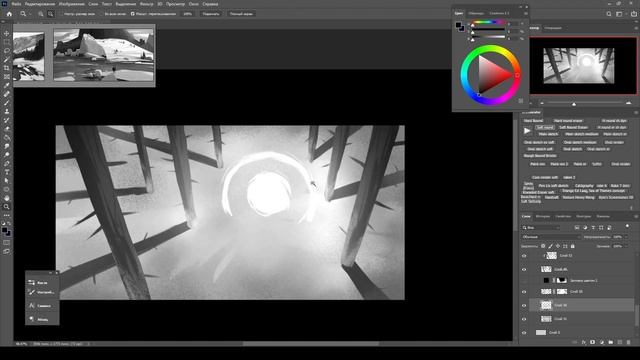Open the layer filter Вид dropdown
The width and height of the screenshot is (640, 360).
coord(540,227)
